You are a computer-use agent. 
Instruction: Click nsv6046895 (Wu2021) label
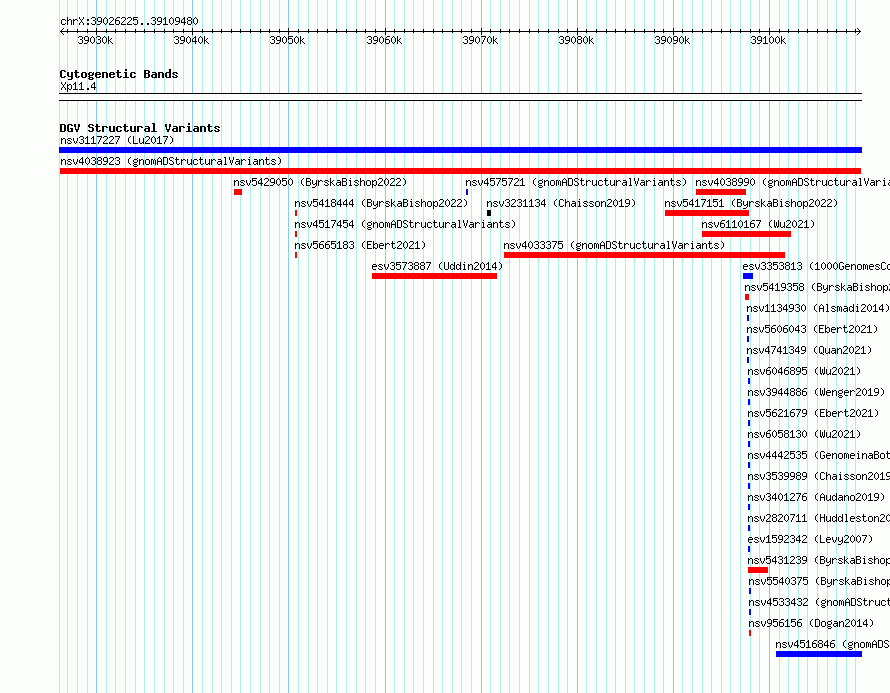804,371
